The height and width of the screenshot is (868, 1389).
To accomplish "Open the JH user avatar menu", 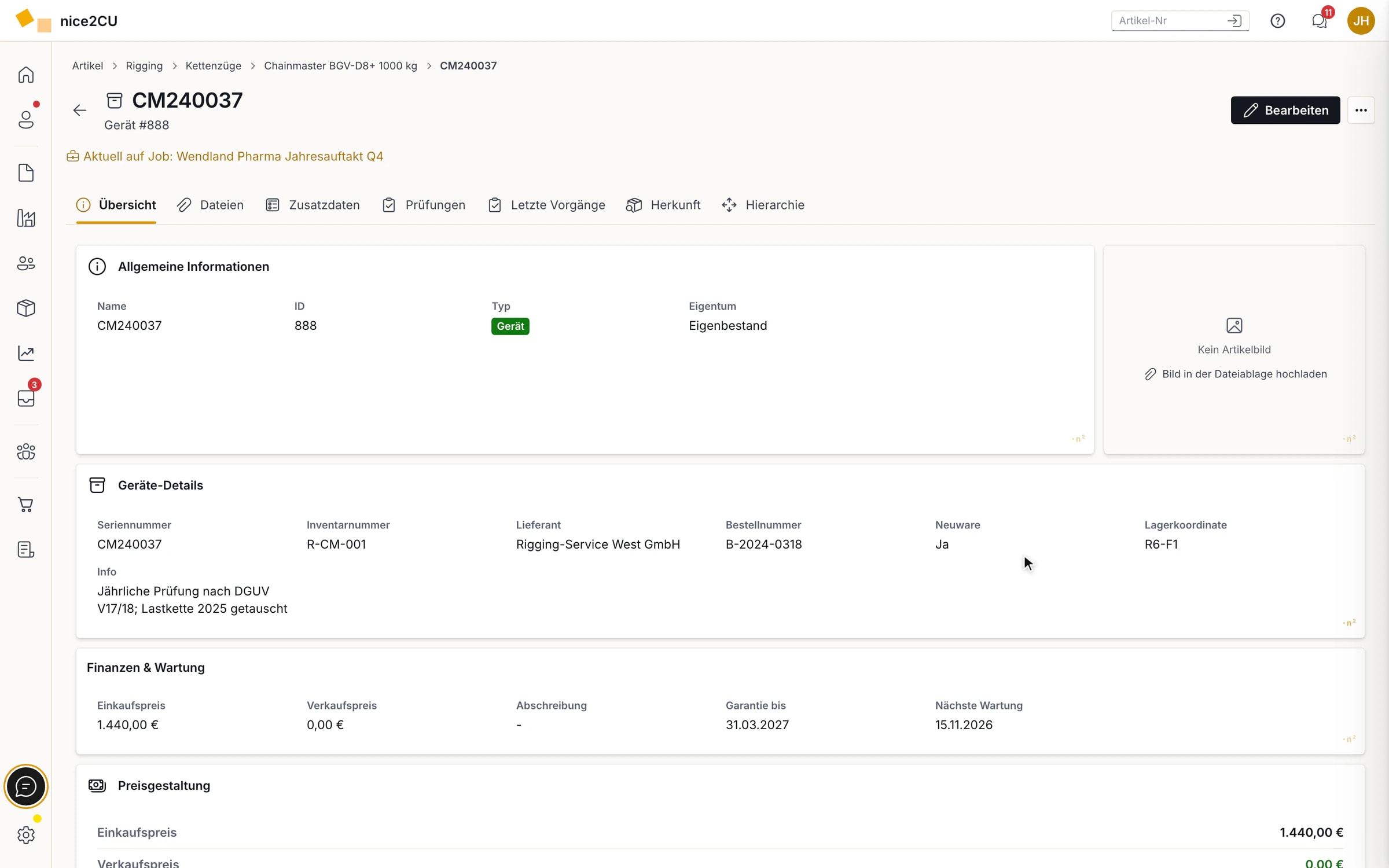I will pyautogui.click(x=1361, y=21).
